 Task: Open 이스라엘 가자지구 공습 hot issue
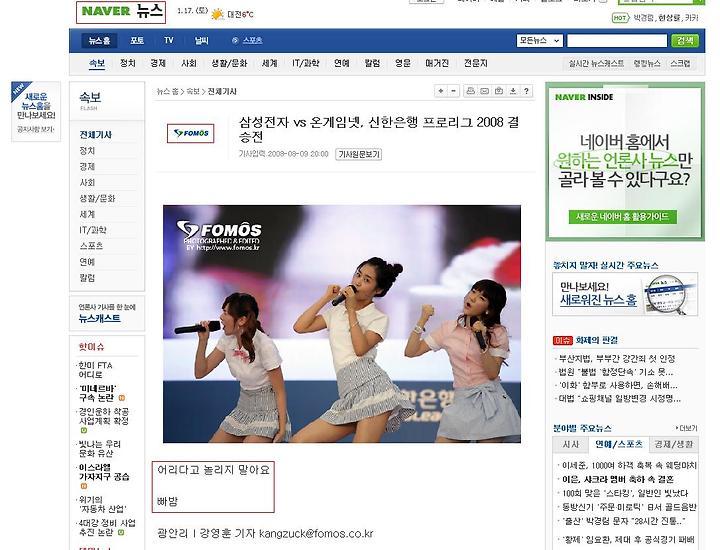coord(104,472)
